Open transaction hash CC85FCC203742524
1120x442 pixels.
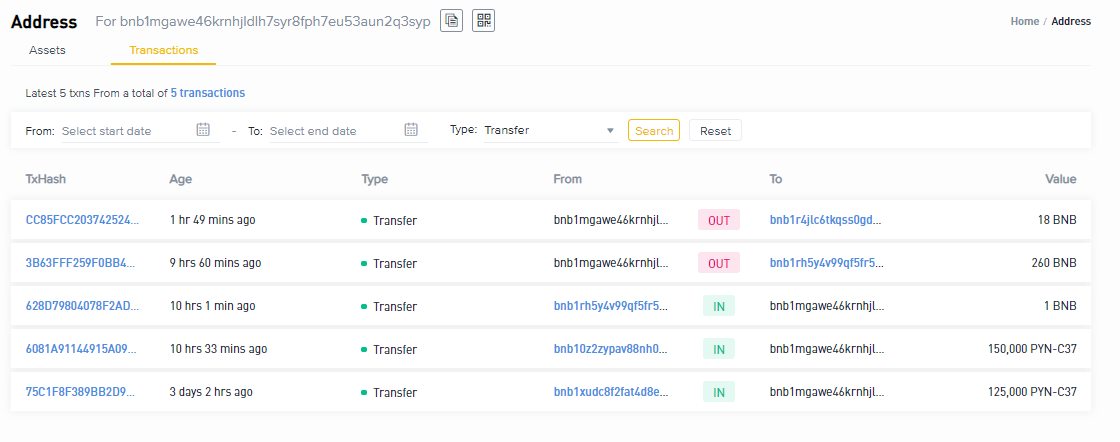click(82, 220)
